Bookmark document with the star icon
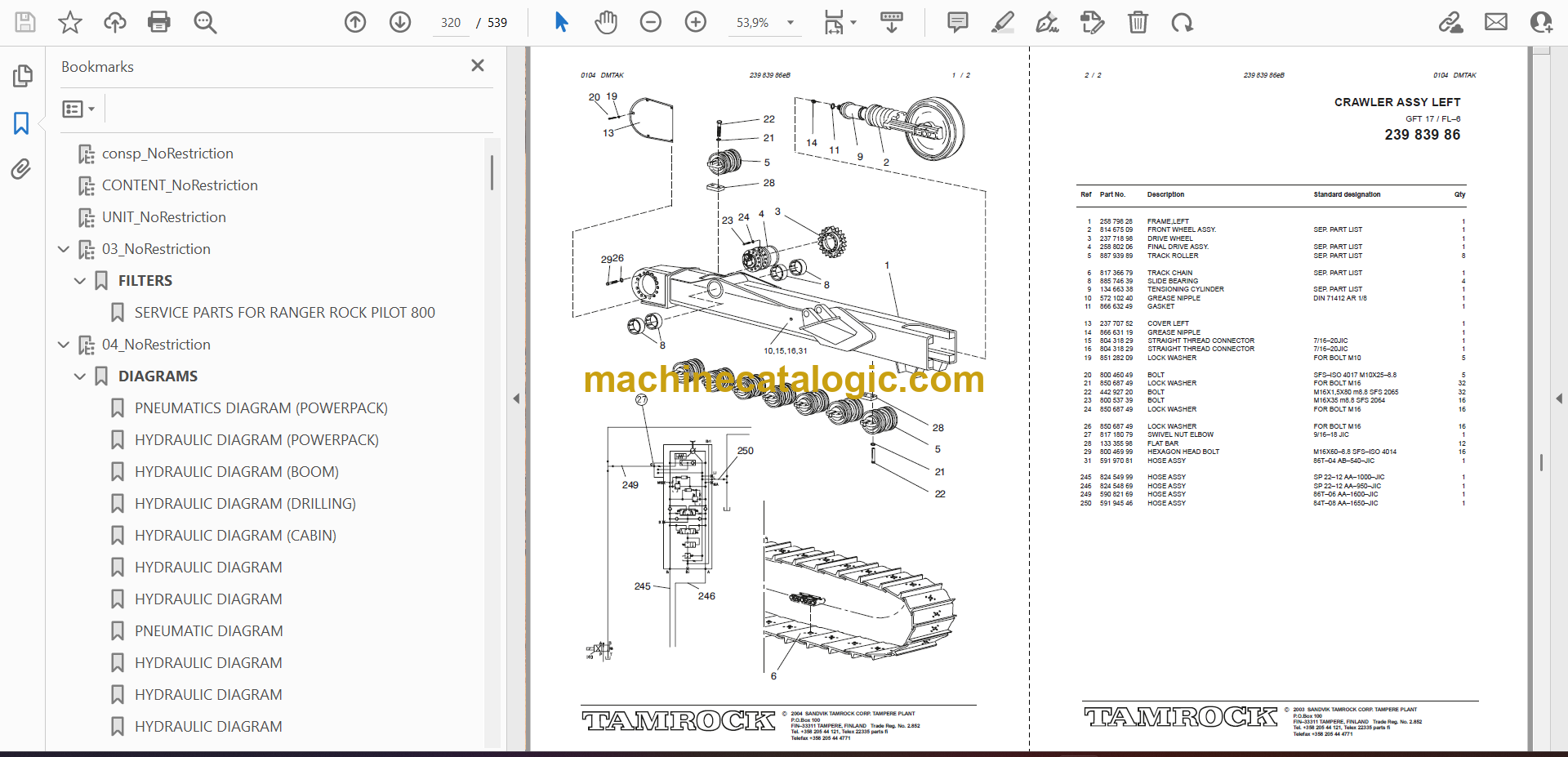Viewport: 1568px width, 757px height. click(70, 22)
